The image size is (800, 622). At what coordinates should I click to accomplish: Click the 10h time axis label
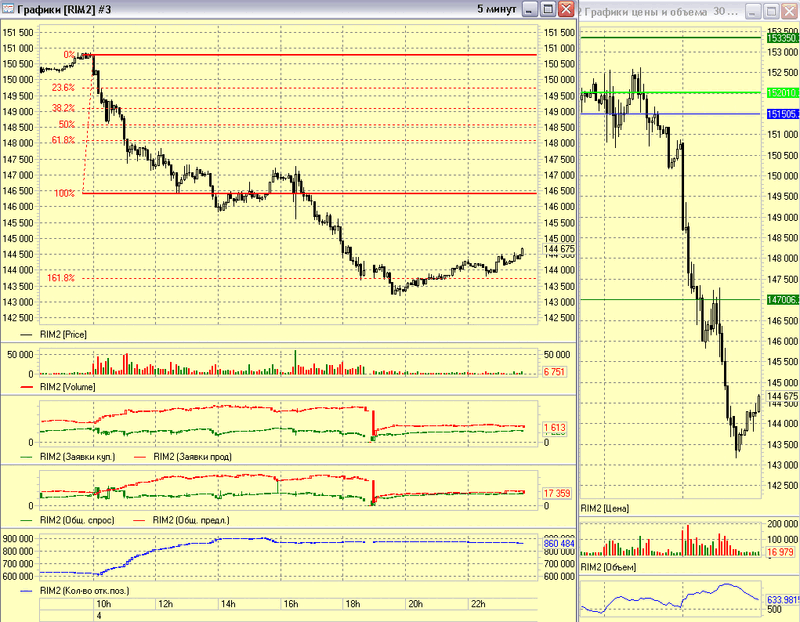(x=104, y=604)
